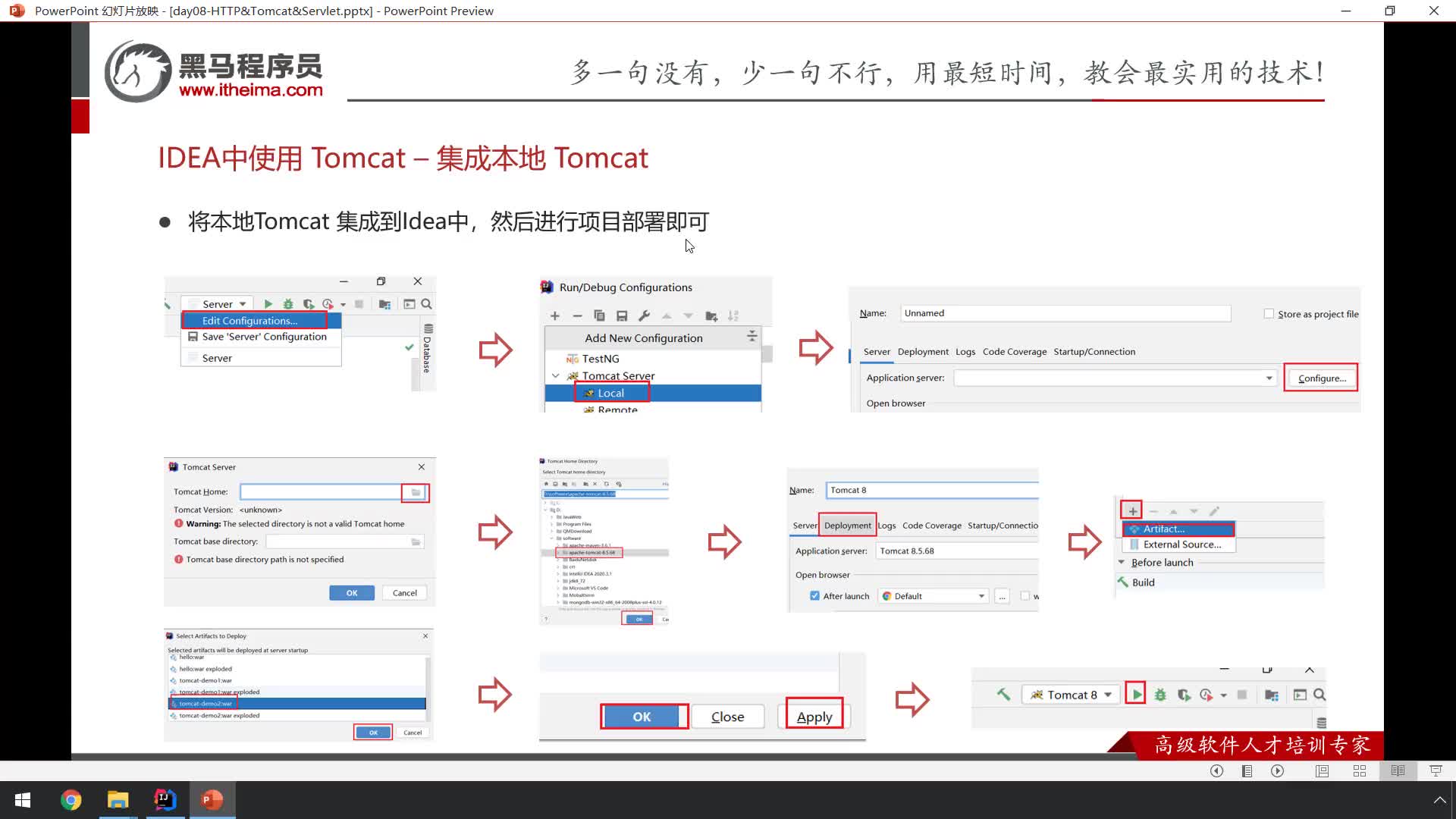This screenshot has height=819, width=1456.
Task: Click plus icon above Artifact... menu
Action: pos(1133,510)
